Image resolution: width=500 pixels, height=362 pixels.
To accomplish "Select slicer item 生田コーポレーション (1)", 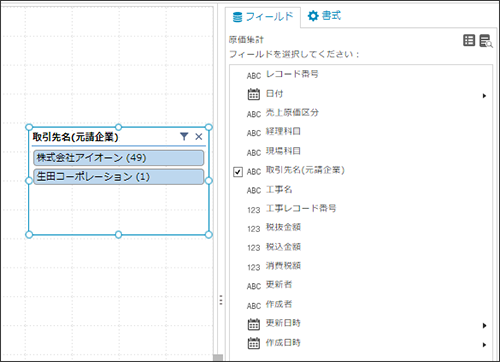I will 119,177.
